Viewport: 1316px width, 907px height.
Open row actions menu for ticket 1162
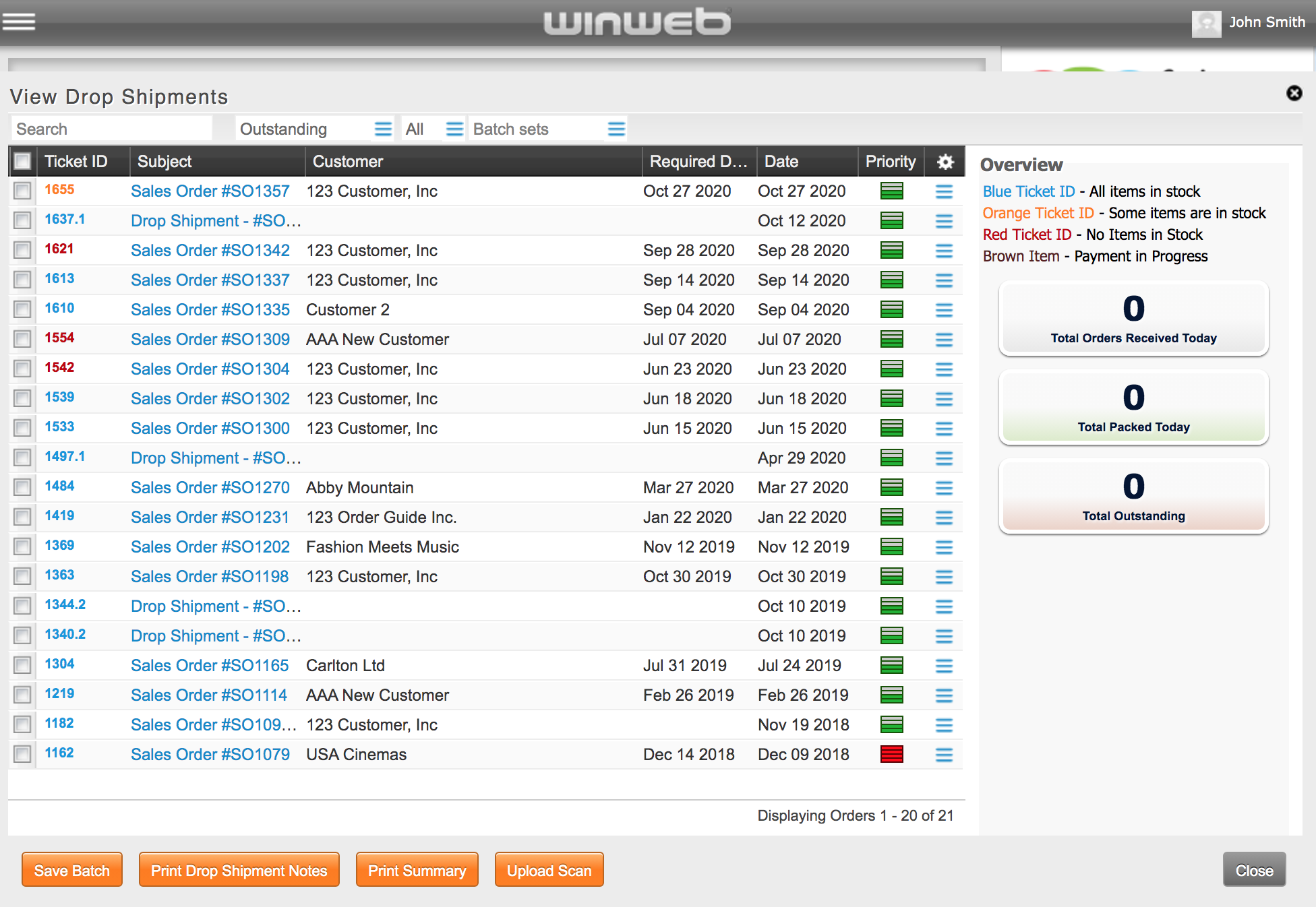point(944,755)
